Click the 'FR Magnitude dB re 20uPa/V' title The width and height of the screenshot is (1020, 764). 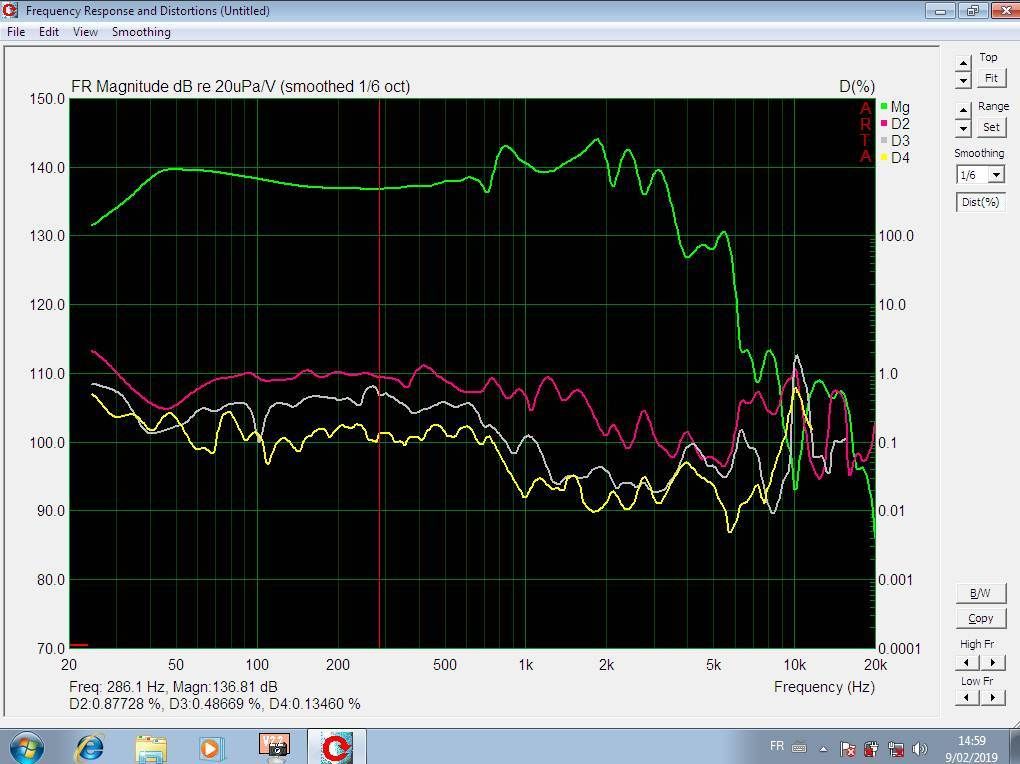point(174,87)
